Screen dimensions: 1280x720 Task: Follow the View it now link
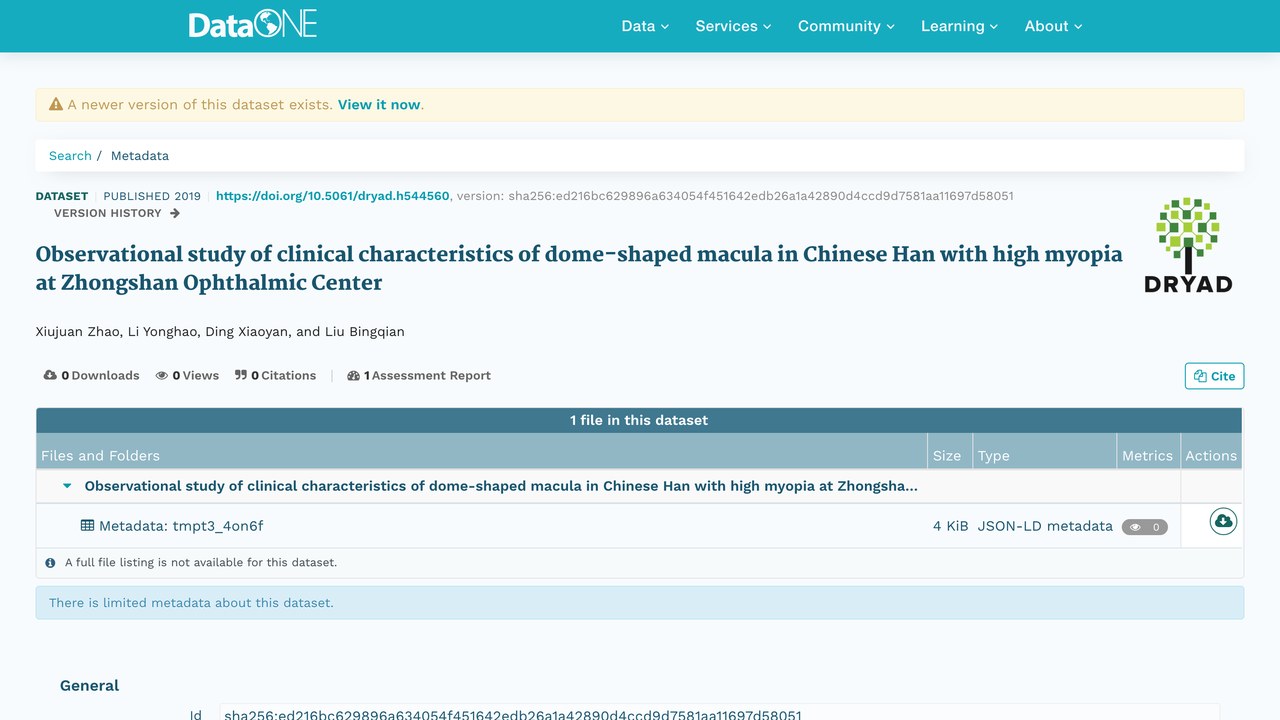point(379,104)
